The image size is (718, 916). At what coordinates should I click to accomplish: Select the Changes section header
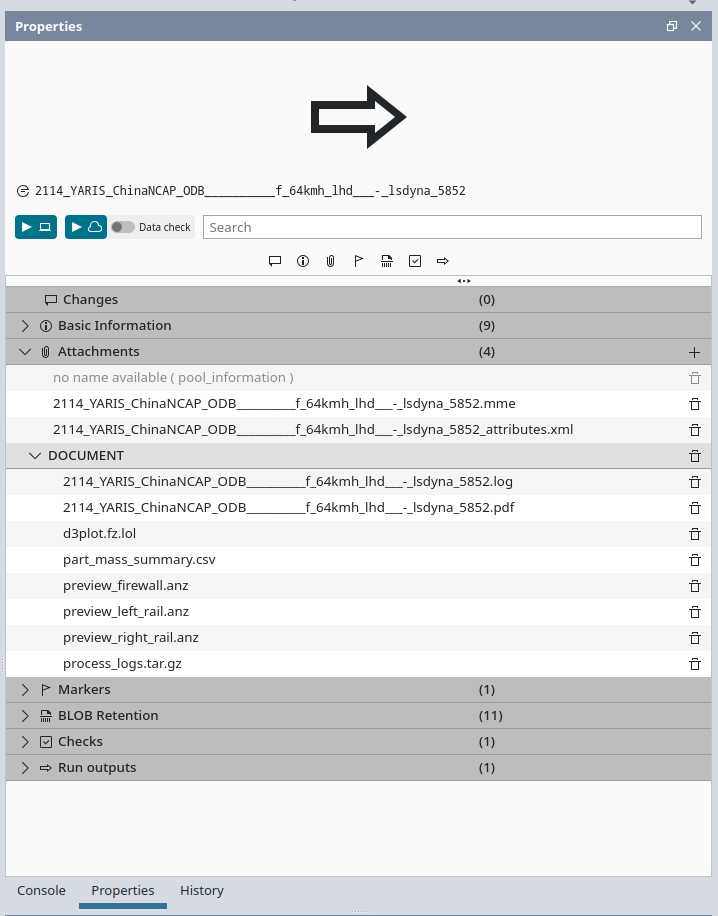click(358, 300)
